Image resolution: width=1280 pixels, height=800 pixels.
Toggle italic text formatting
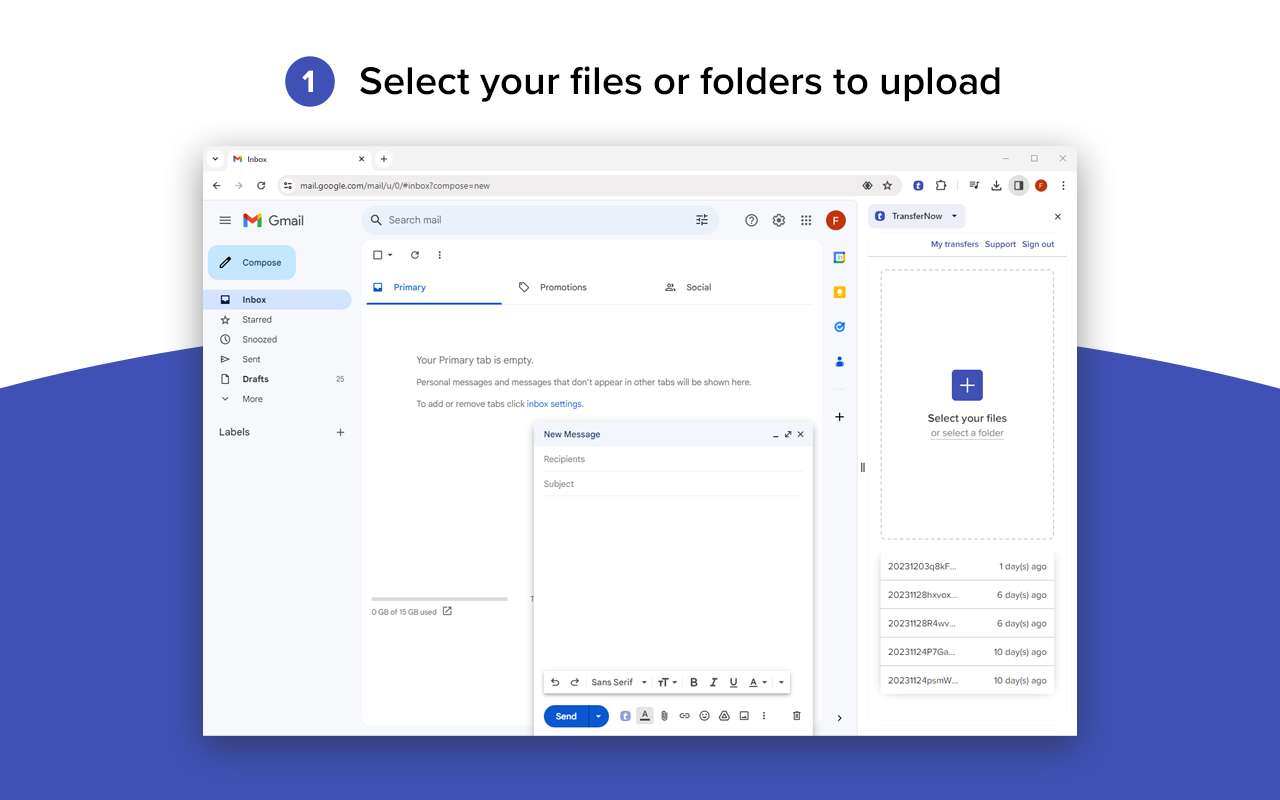coord(713,681)
